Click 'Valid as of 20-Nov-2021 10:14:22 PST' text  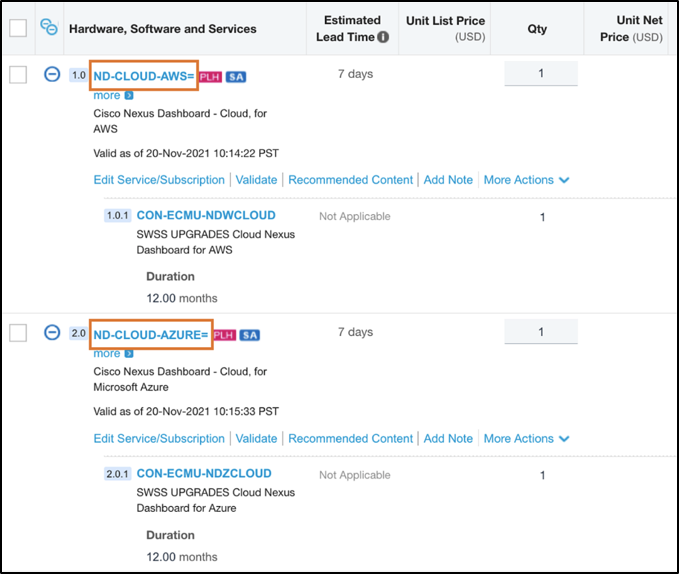click(186, 153)
